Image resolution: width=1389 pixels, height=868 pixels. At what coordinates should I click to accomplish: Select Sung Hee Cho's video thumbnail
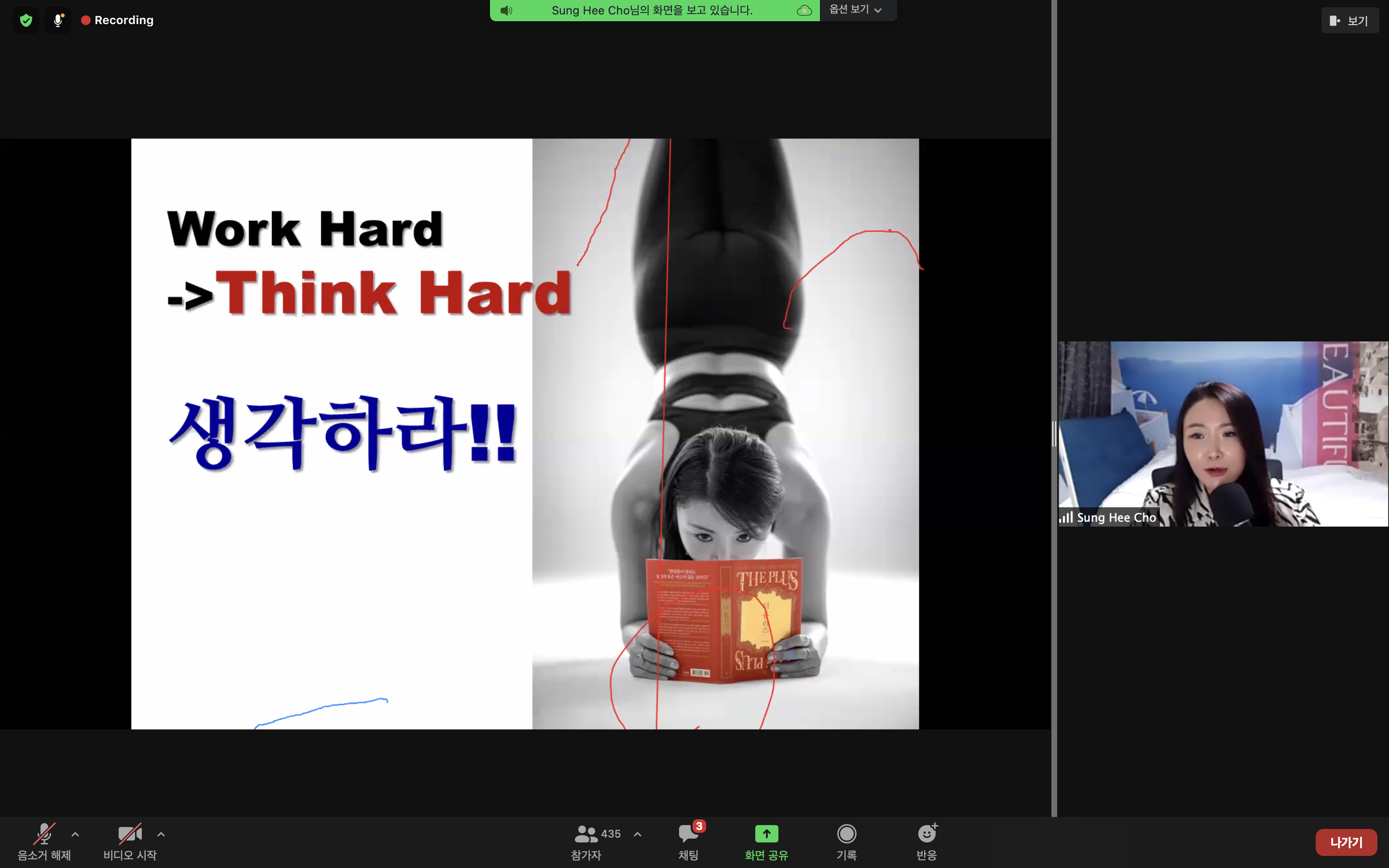[1223, 434]
